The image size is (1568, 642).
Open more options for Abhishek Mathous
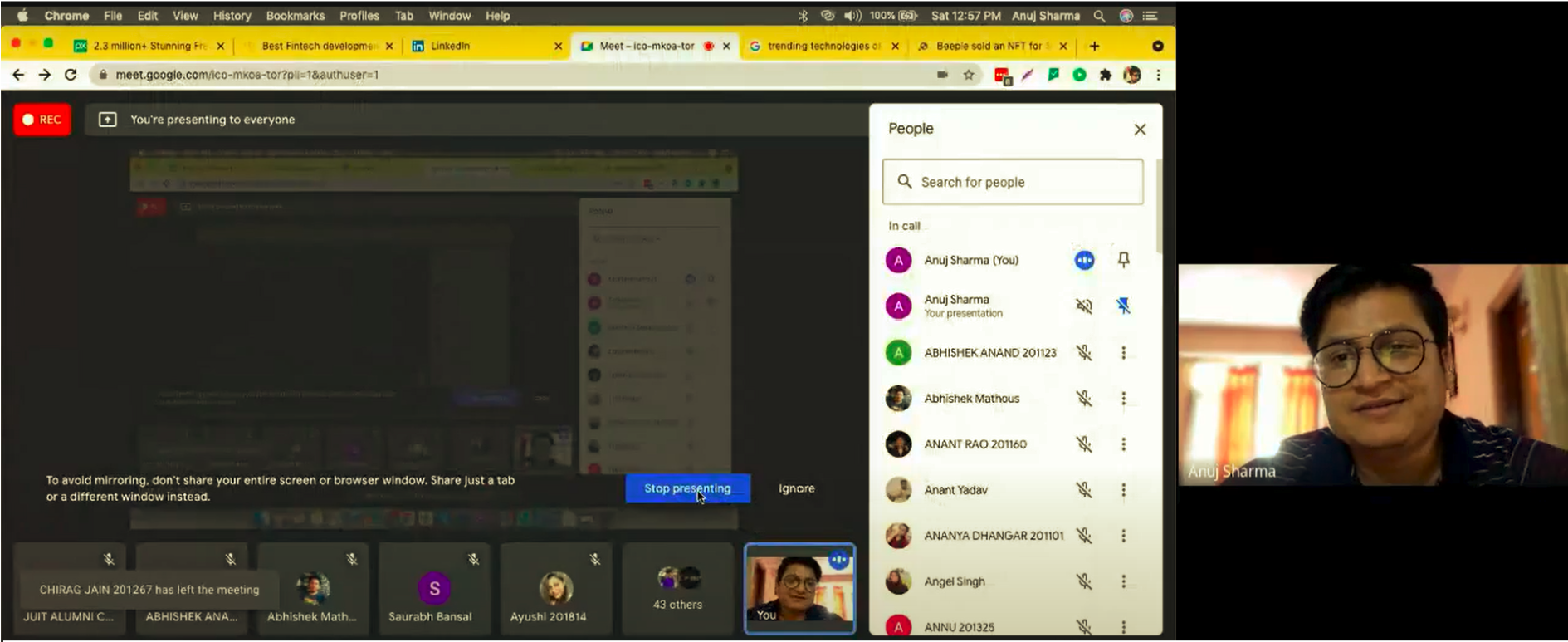pyautogui.click(x=1124, y=399)
